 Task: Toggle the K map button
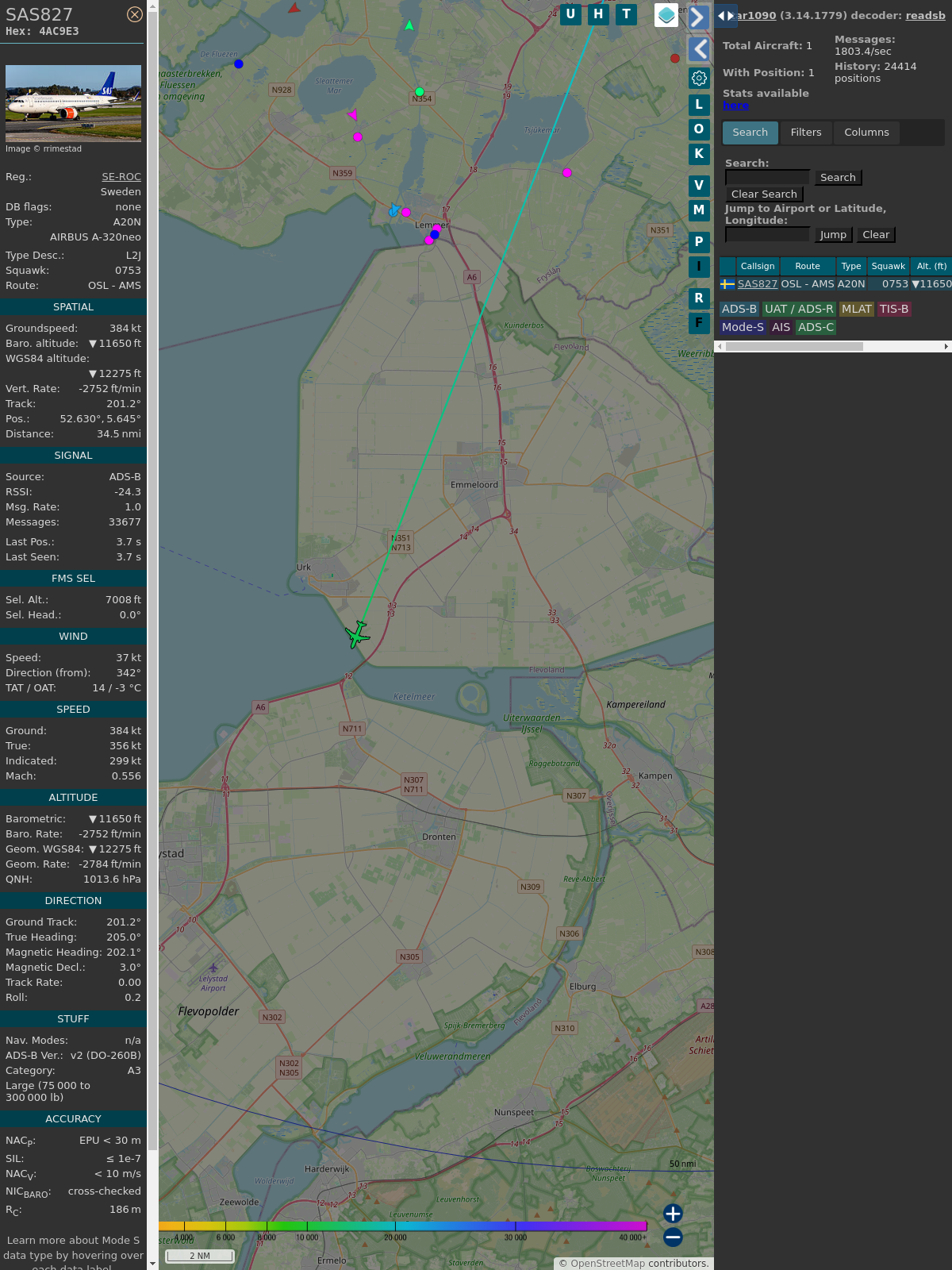(x=699, y=154)
